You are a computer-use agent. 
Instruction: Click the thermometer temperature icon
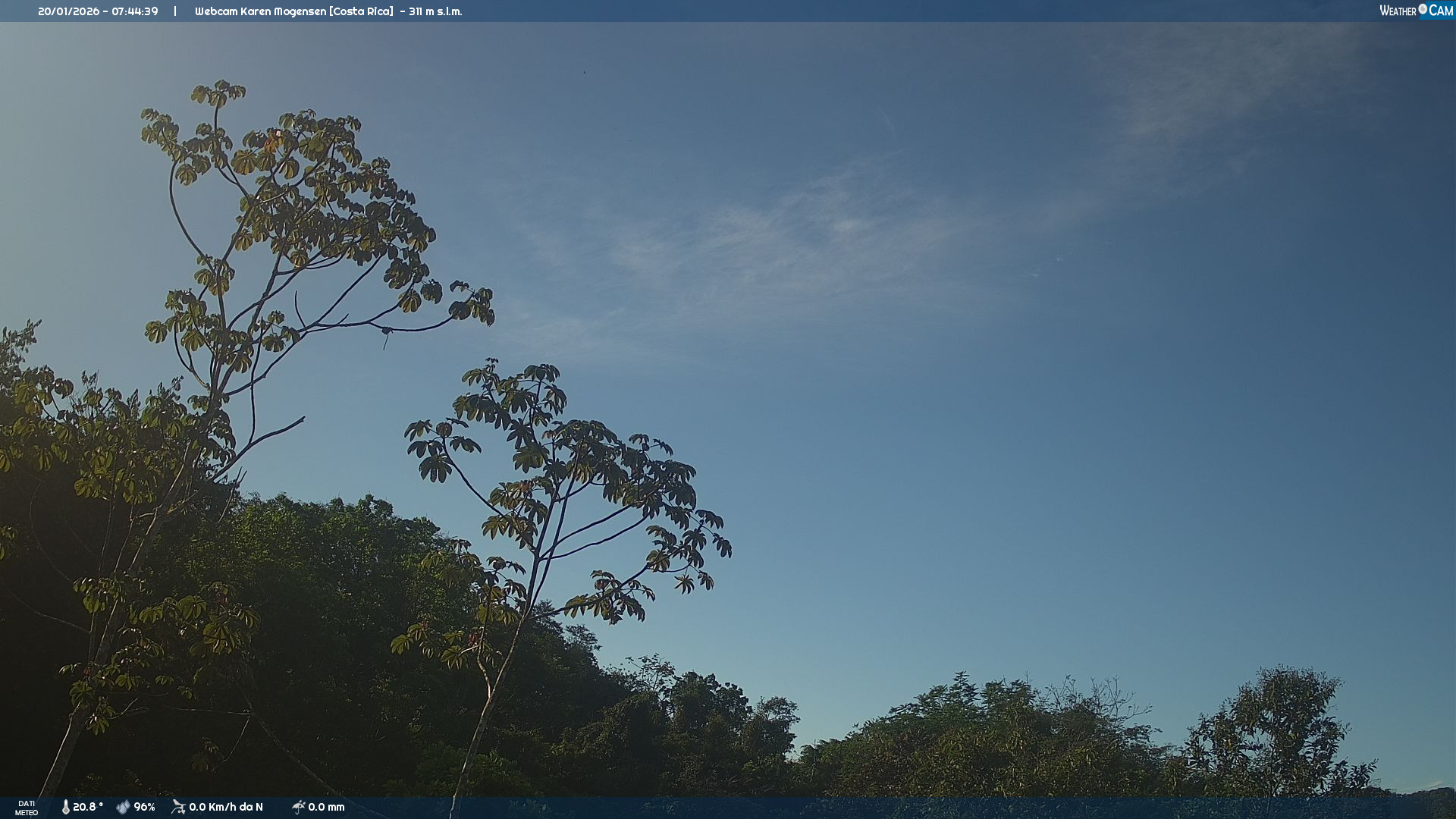pos(65,807)
